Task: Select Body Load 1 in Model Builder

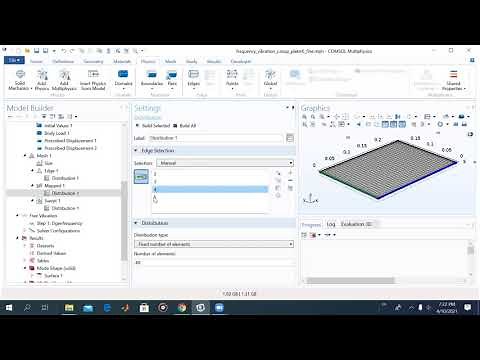Action: pos(57,133)
